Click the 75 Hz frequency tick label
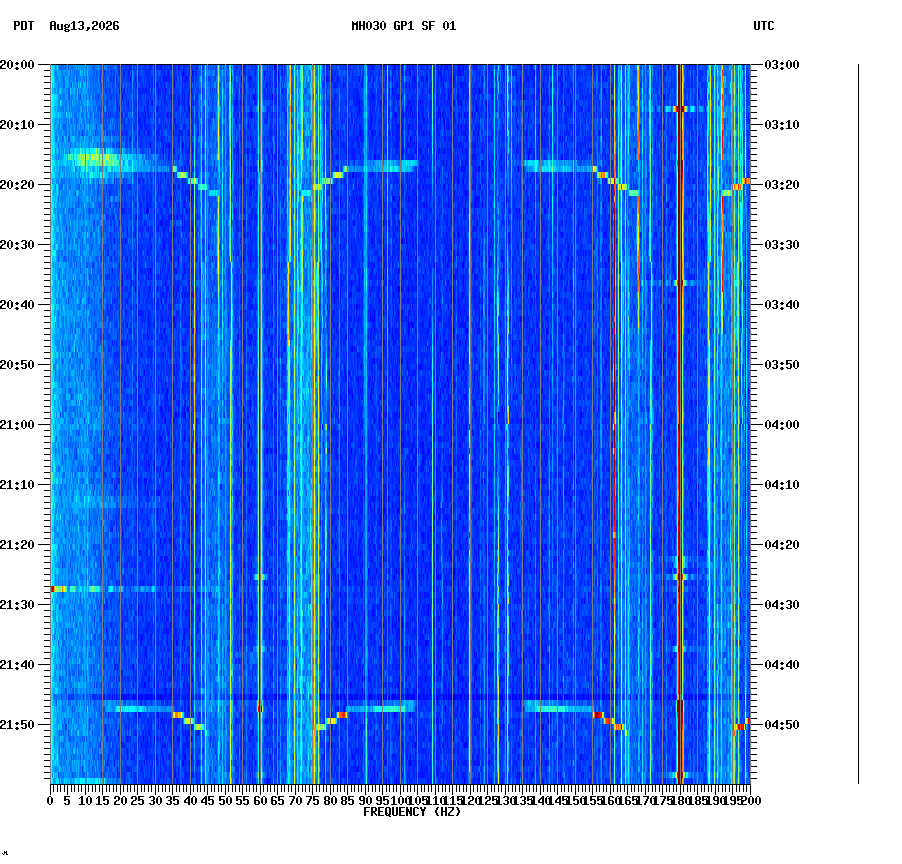 pos(312,801)
